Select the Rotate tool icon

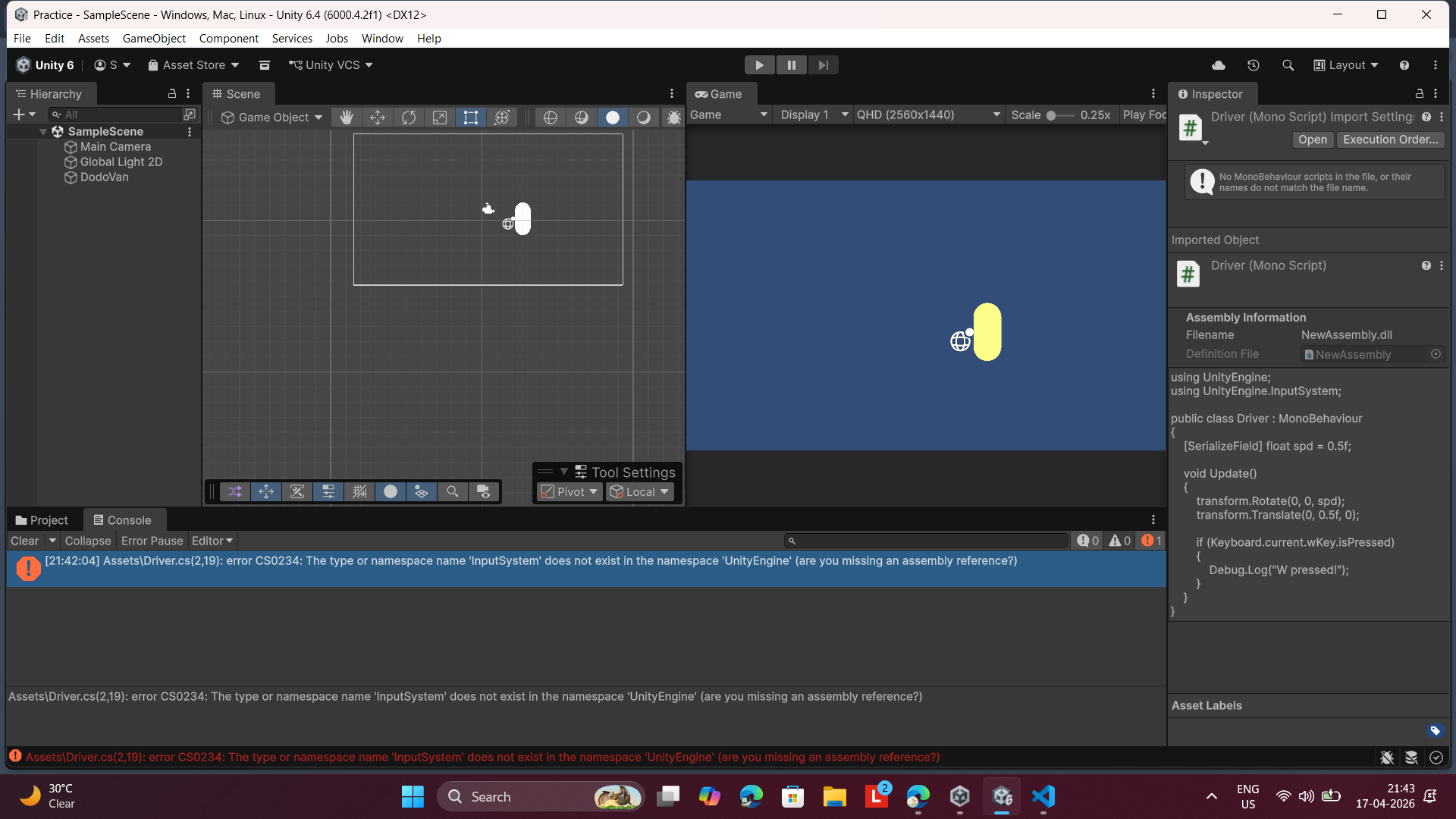(409, 118)
